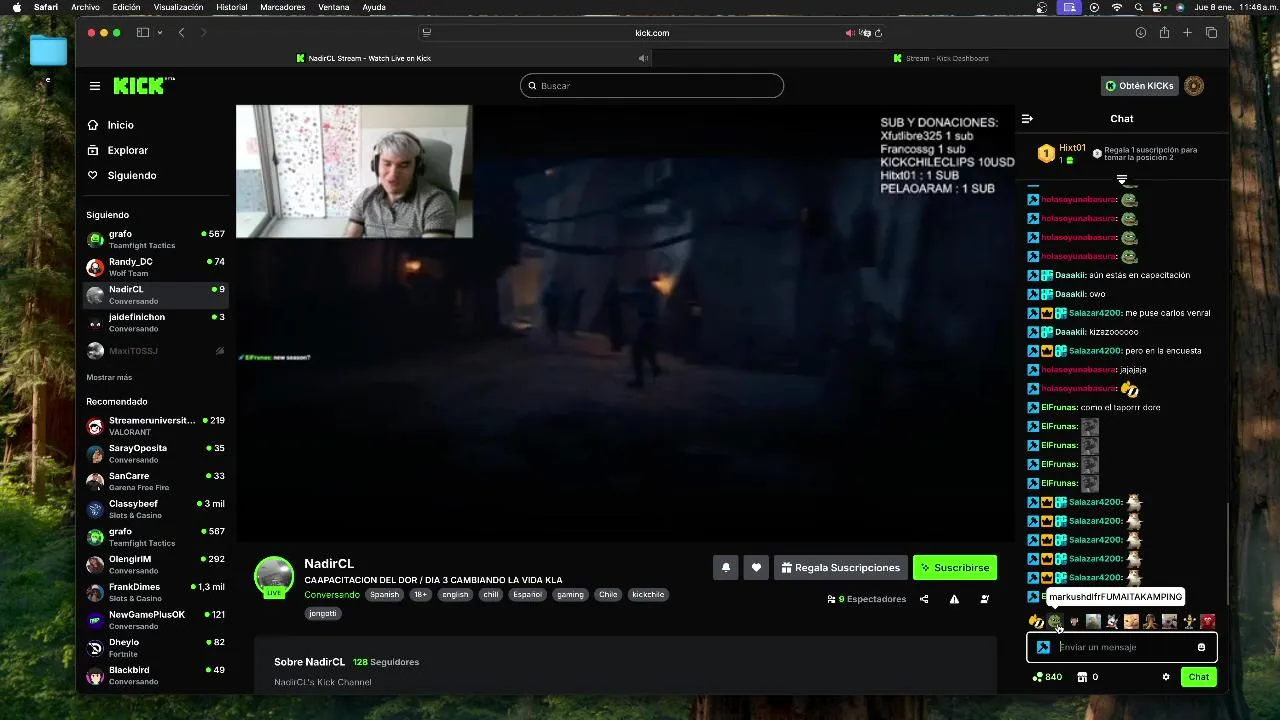The height and width of the screenshot is (720, 1280).
Task: Open Spotlight search in menu bar
Action: tap(1139, 7)
